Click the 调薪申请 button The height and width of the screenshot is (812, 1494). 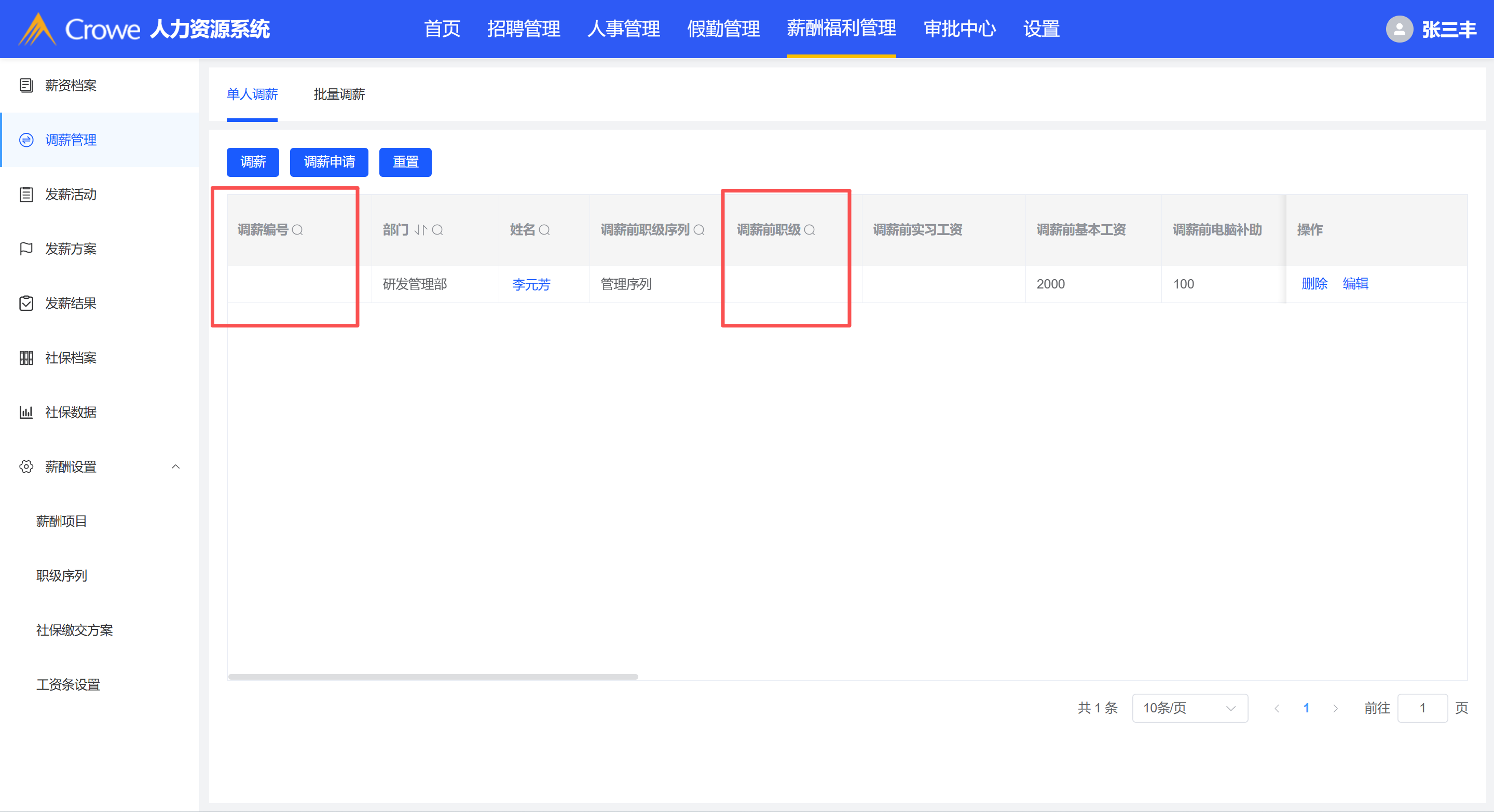click(x=329, y=162)
